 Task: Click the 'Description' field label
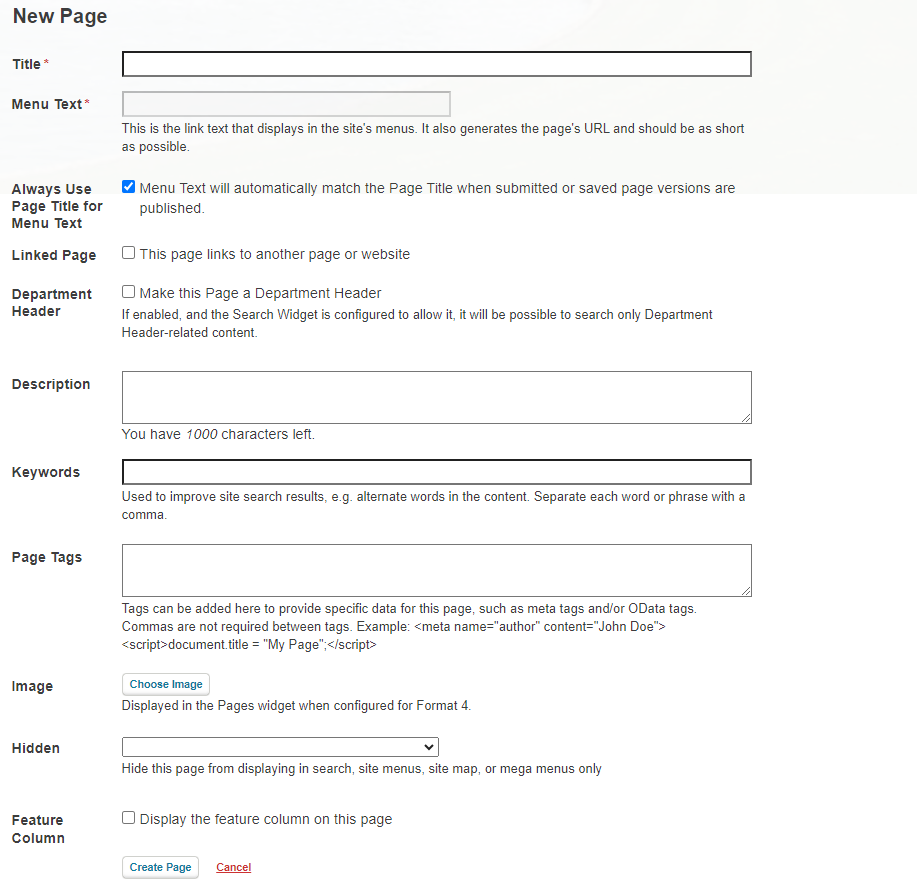click(x=51, y=384)
